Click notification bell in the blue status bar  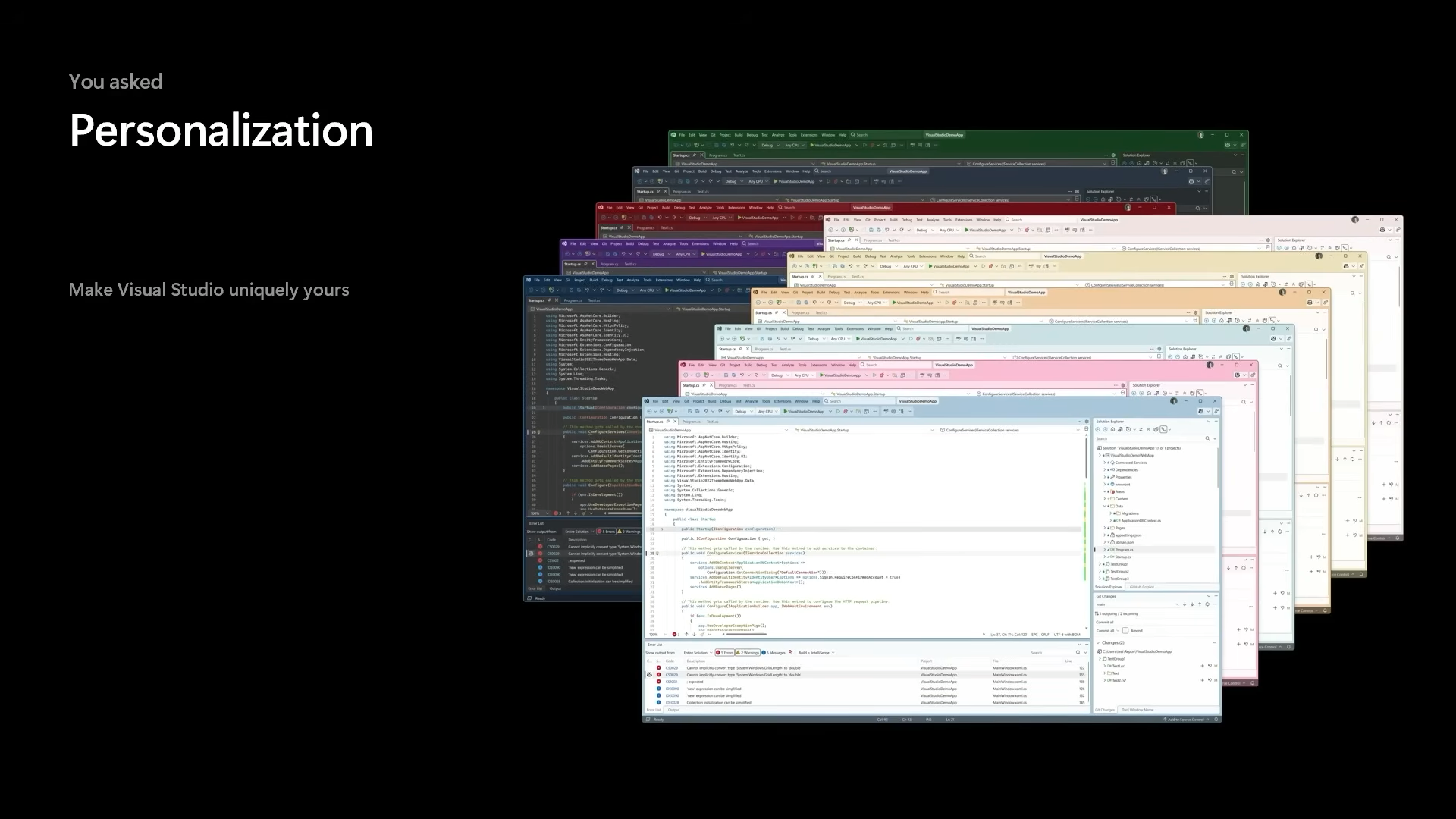pyautogui.click(x=1216, y=720)
